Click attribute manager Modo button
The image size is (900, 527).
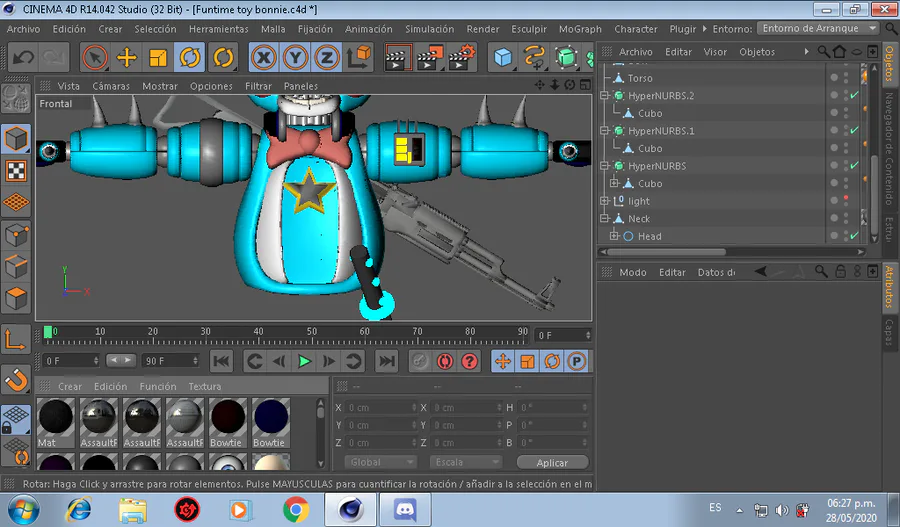[633, 272]
